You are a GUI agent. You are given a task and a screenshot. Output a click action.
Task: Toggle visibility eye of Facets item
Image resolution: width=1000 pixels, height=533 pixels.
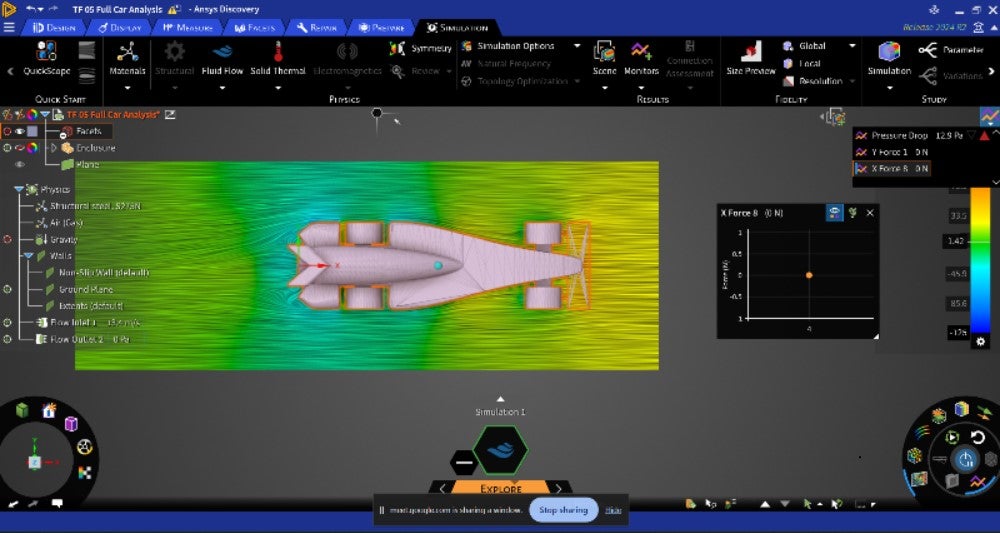20,131
